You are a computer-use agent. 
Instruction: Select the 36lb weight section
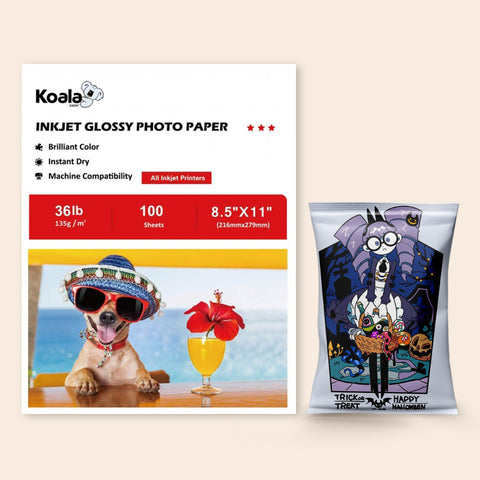69,216
